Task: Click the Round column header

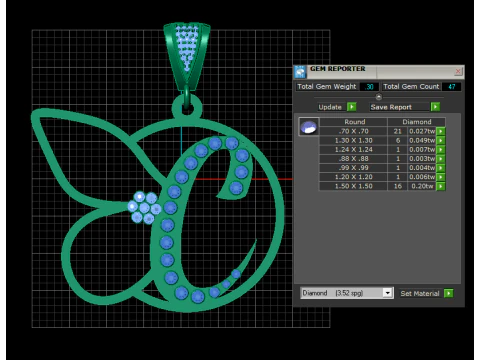Action: coord(354,122)
